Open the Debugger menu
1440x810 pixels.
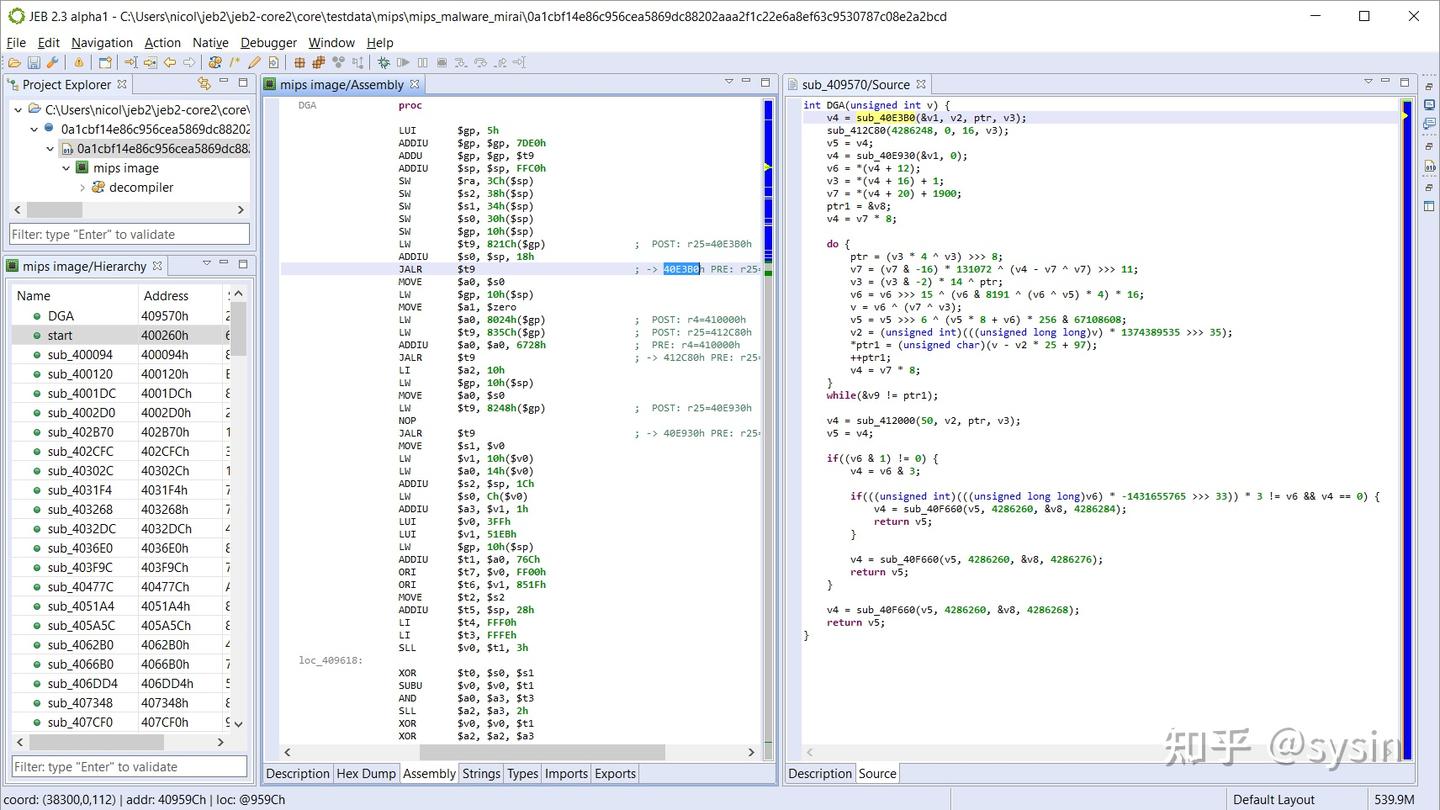[268, 42]
